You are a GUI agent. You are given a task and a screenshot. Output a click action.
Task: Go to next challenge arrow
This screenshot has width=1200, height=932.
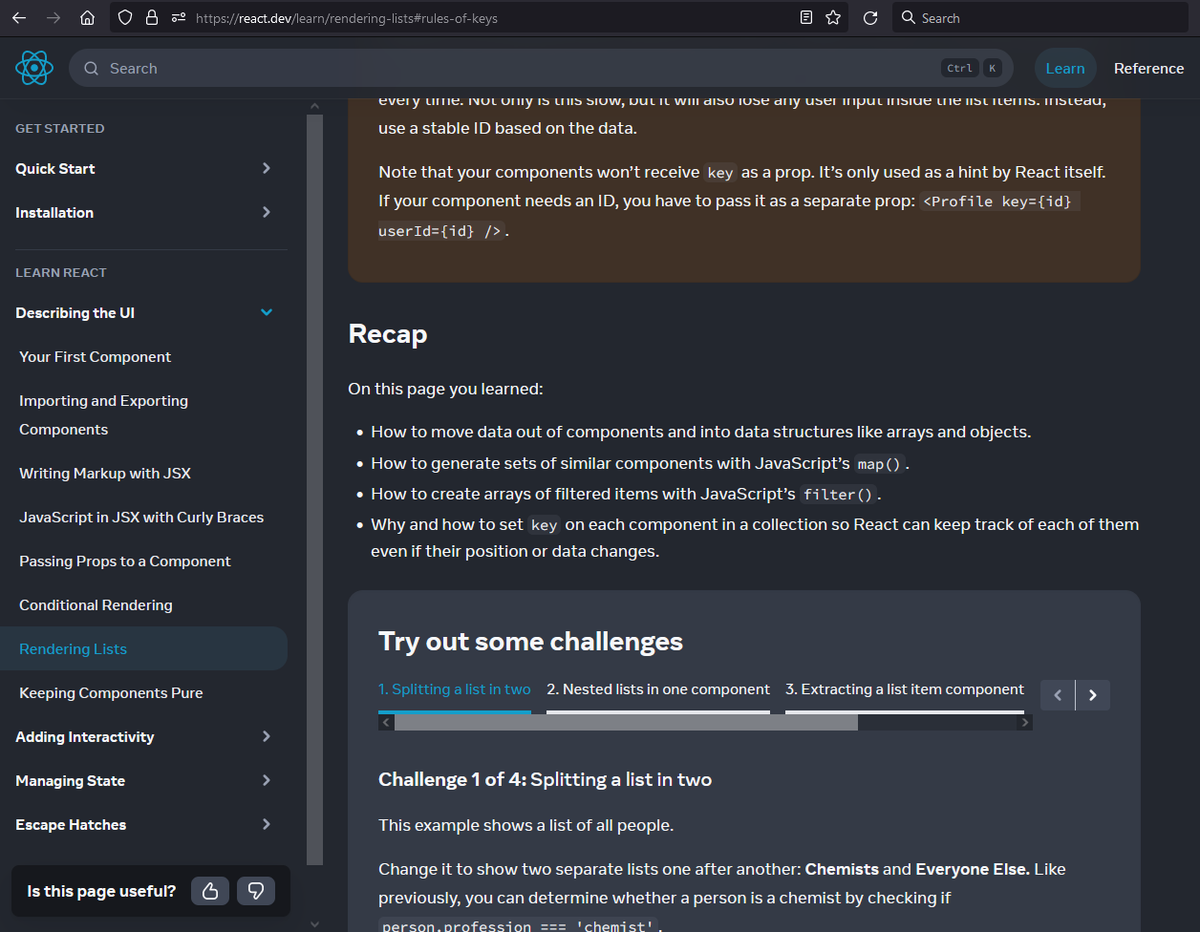click(x=1093, y=695)
